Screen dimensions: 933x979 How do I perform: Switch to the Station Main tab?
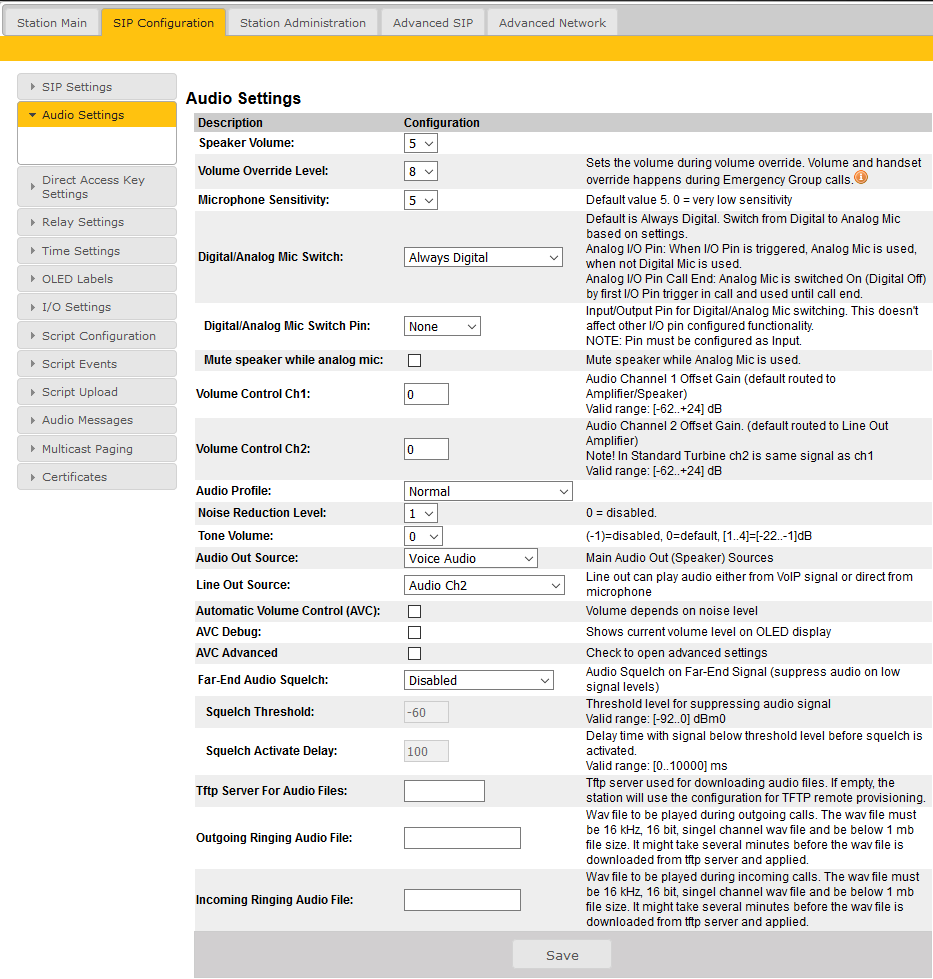[x=52, y=22]
